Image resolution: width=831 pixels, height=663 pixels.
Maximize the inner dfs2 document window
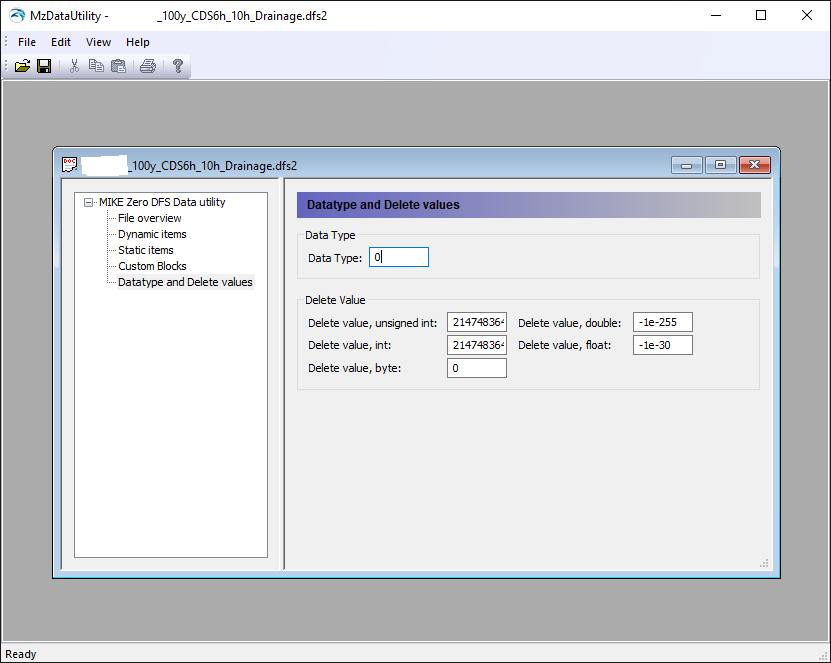point(720,165)
